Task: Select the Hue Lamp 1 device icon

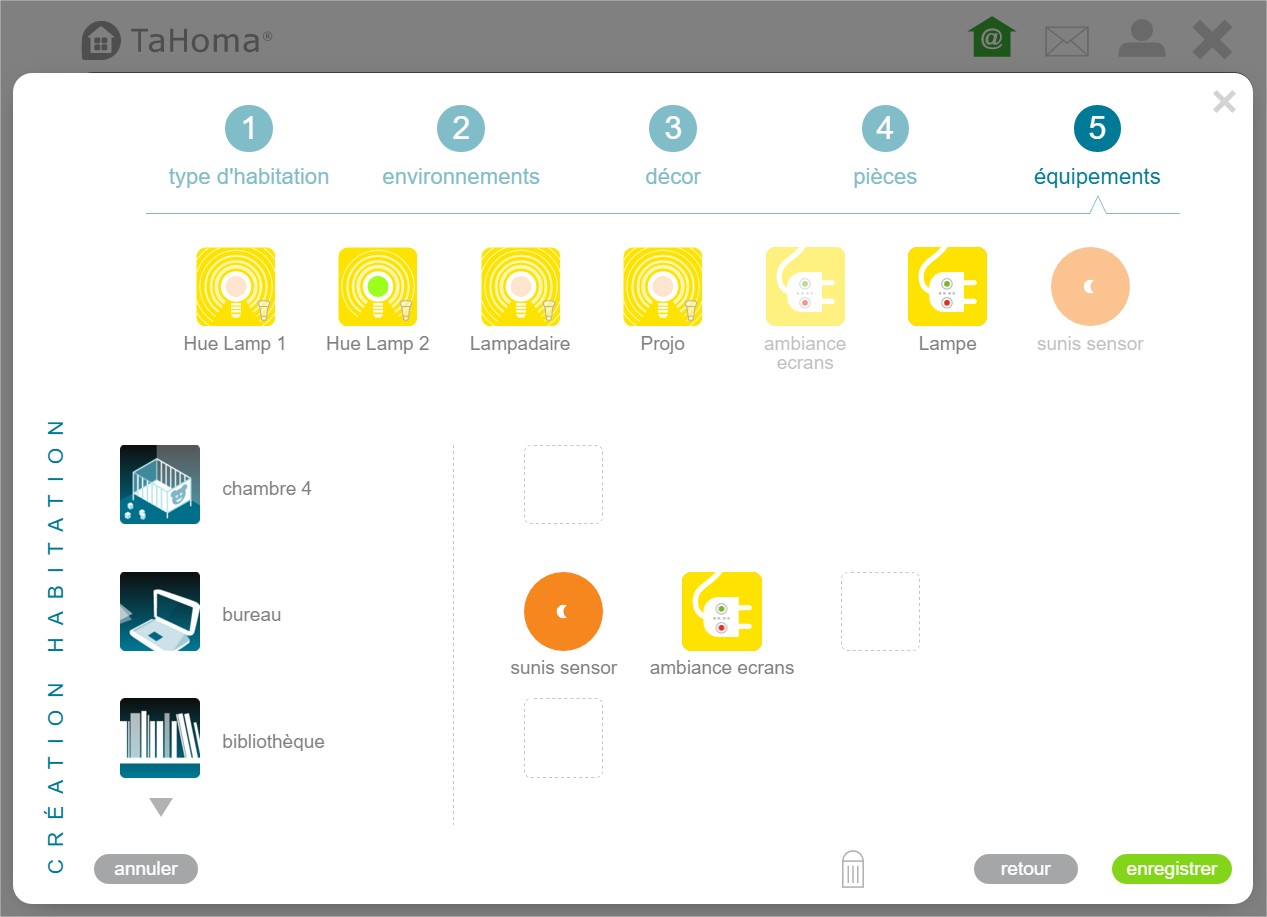Action: (x=235, y=287)
